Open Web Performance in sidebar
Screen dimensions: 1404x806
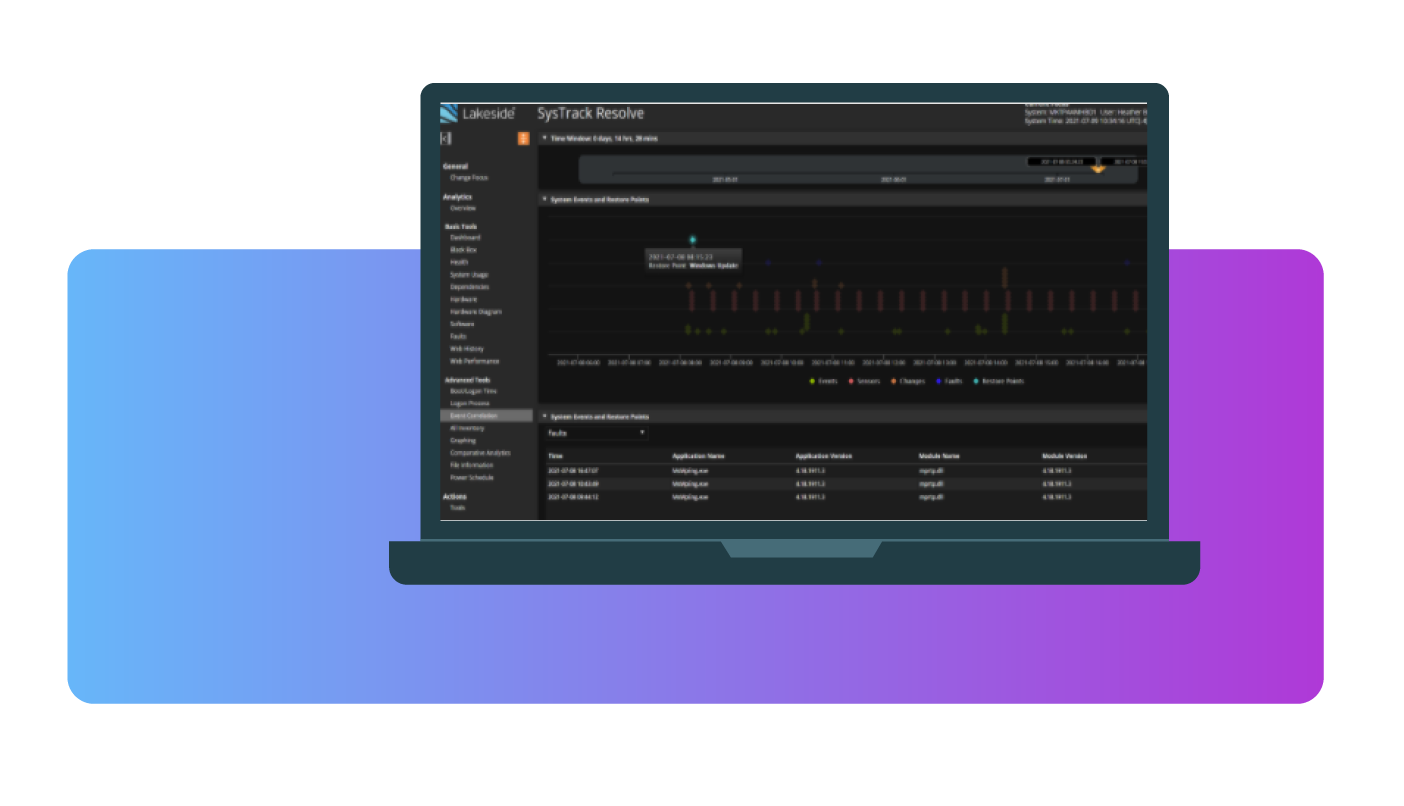(x=475, y=361)
